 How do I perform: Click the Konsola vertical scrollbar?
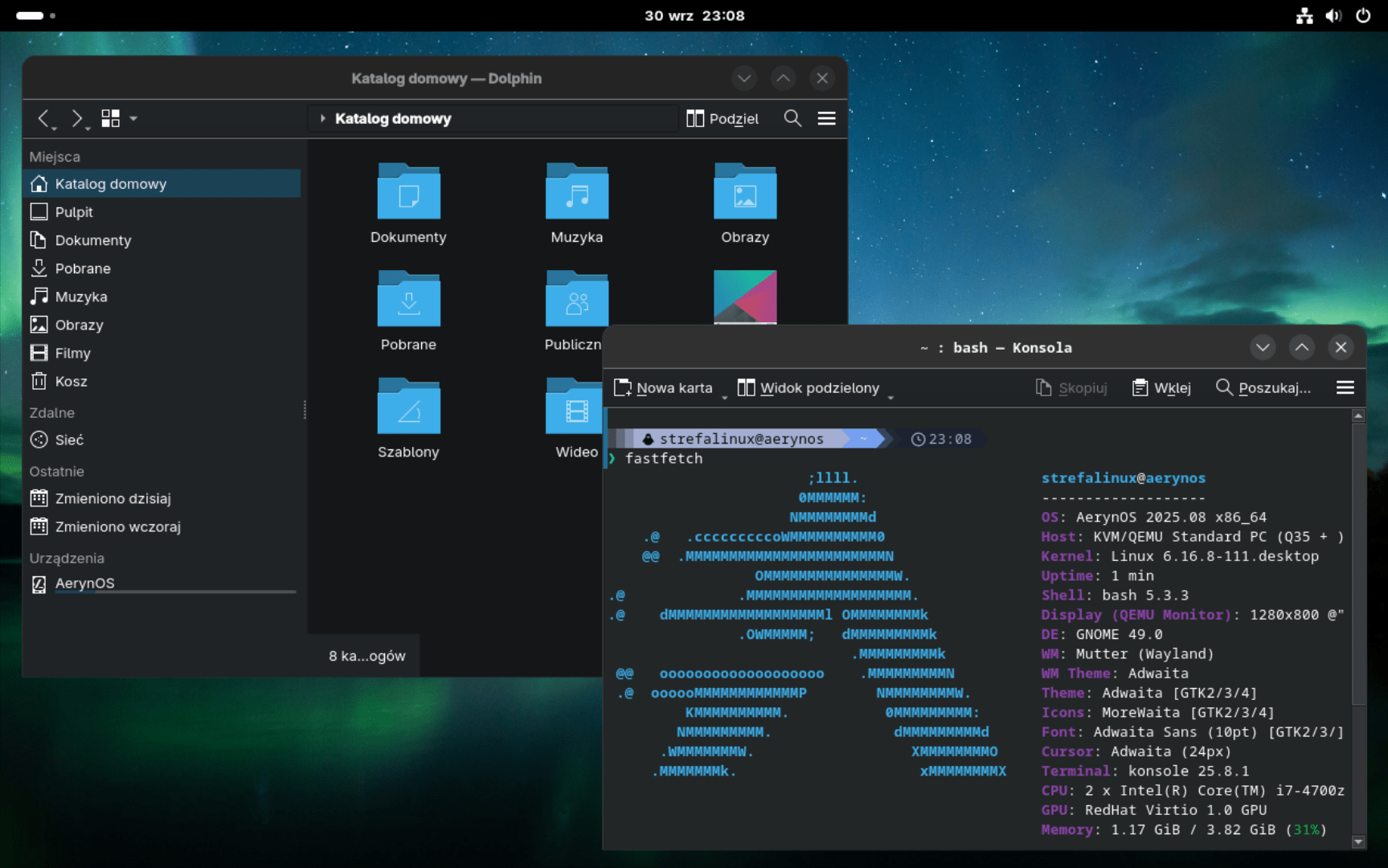pos(1358,563)
